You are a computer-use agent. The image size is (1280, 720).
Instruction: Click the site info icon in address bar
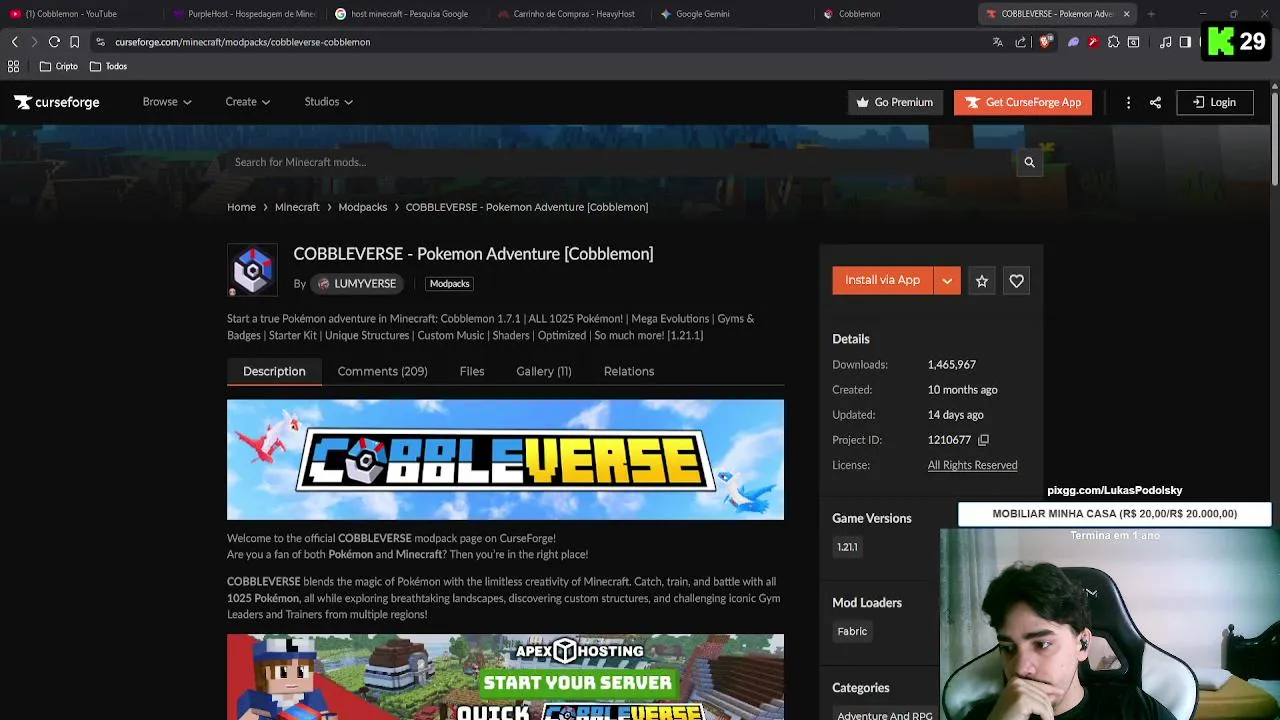click(100, 42)
